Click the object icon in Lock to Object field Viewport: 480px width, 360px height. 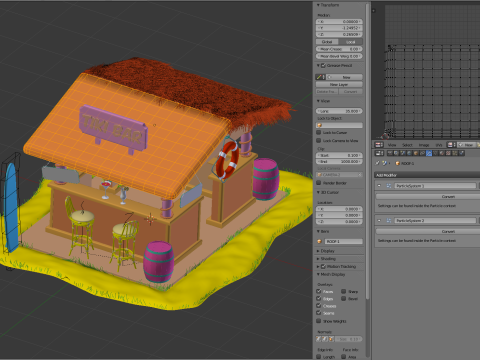[319, 125]
